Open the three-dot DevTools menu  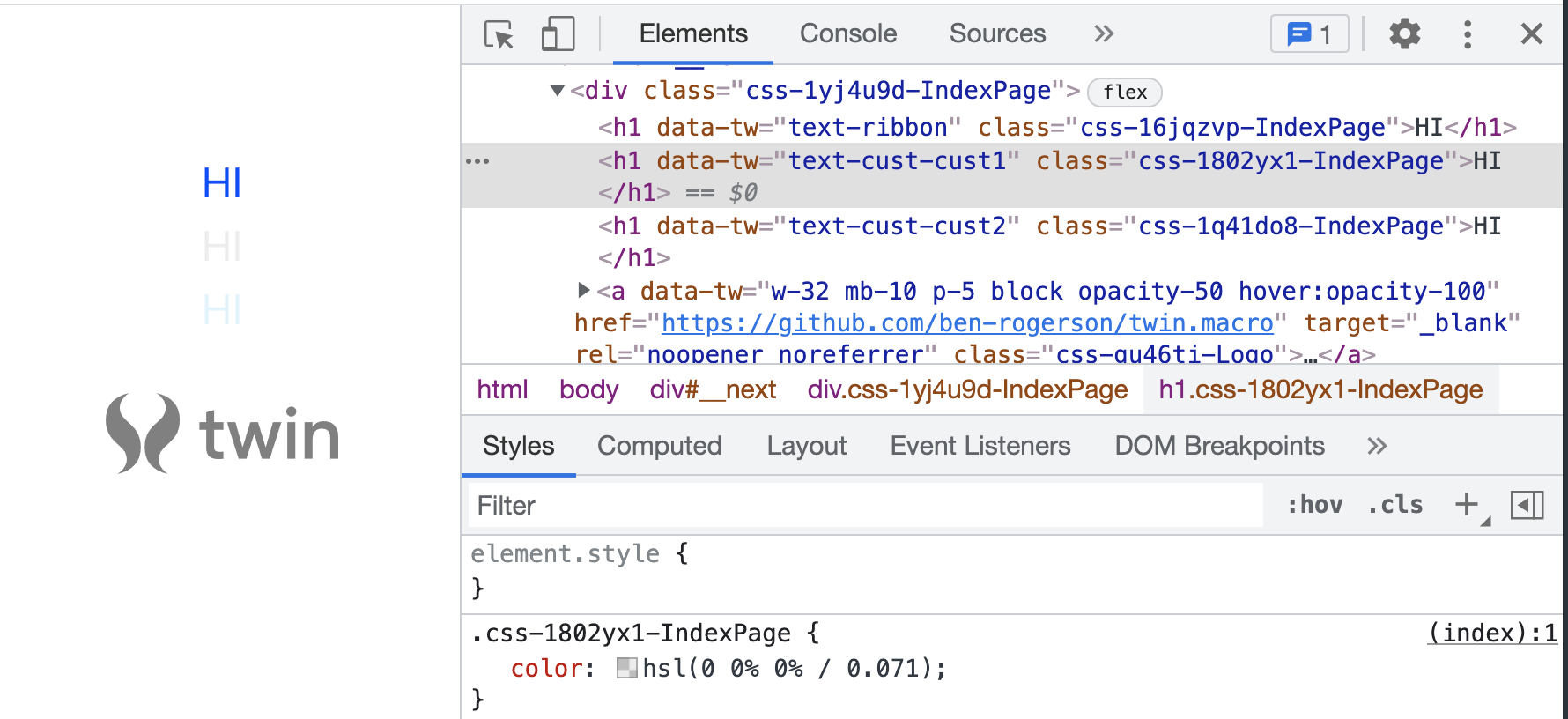coord(1468,34)
